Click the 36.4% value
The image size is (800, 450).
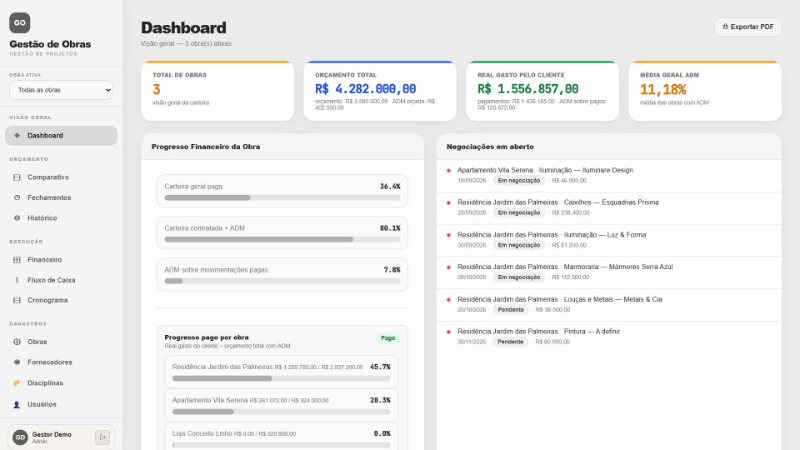point(390,187)
